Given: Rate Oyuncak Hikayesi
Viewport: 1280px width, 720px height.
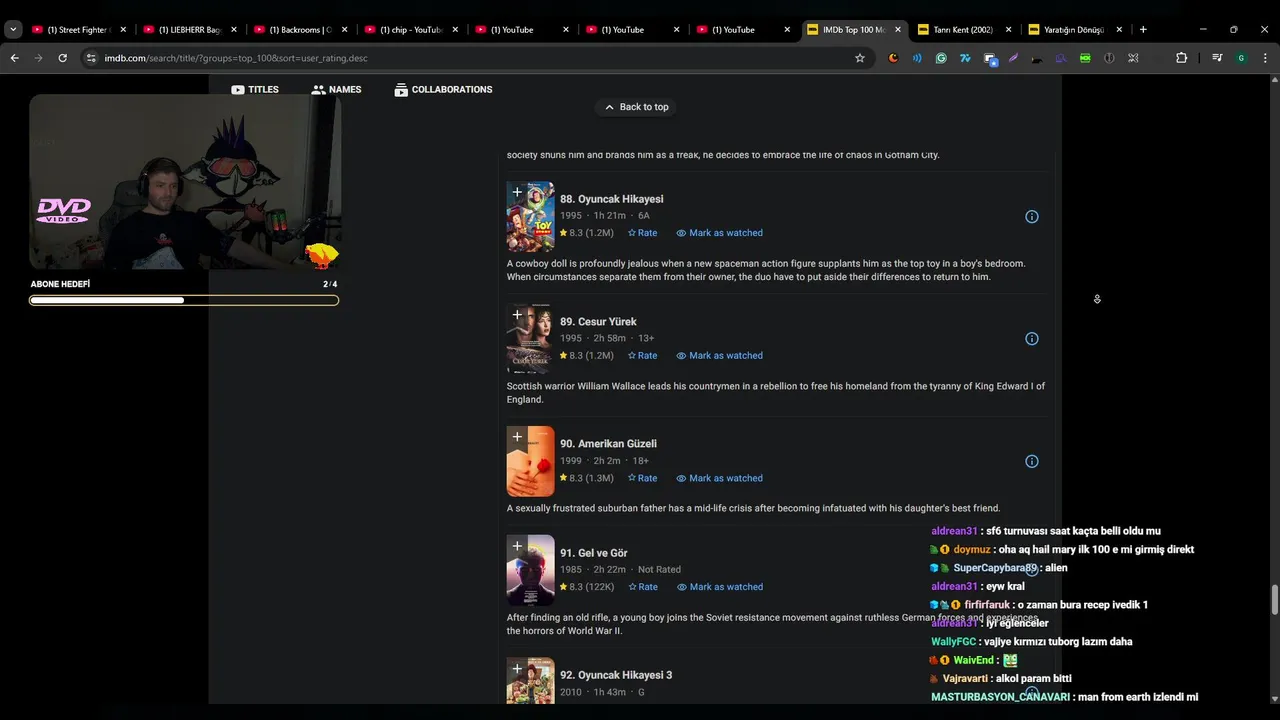Looking at the screenshot, I should (642, 233).
